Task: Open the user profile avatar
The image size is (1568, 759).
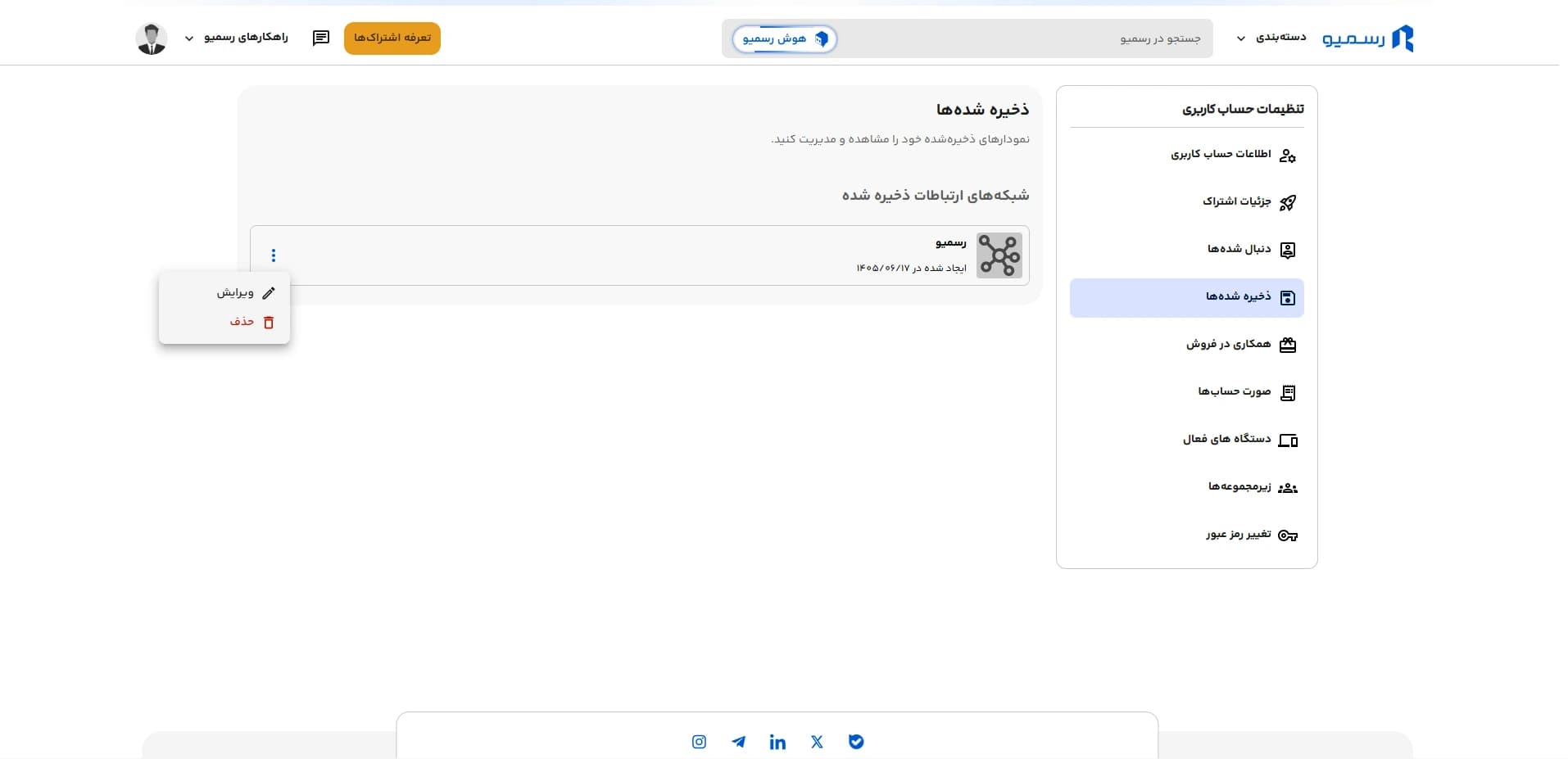Action: 152,38
